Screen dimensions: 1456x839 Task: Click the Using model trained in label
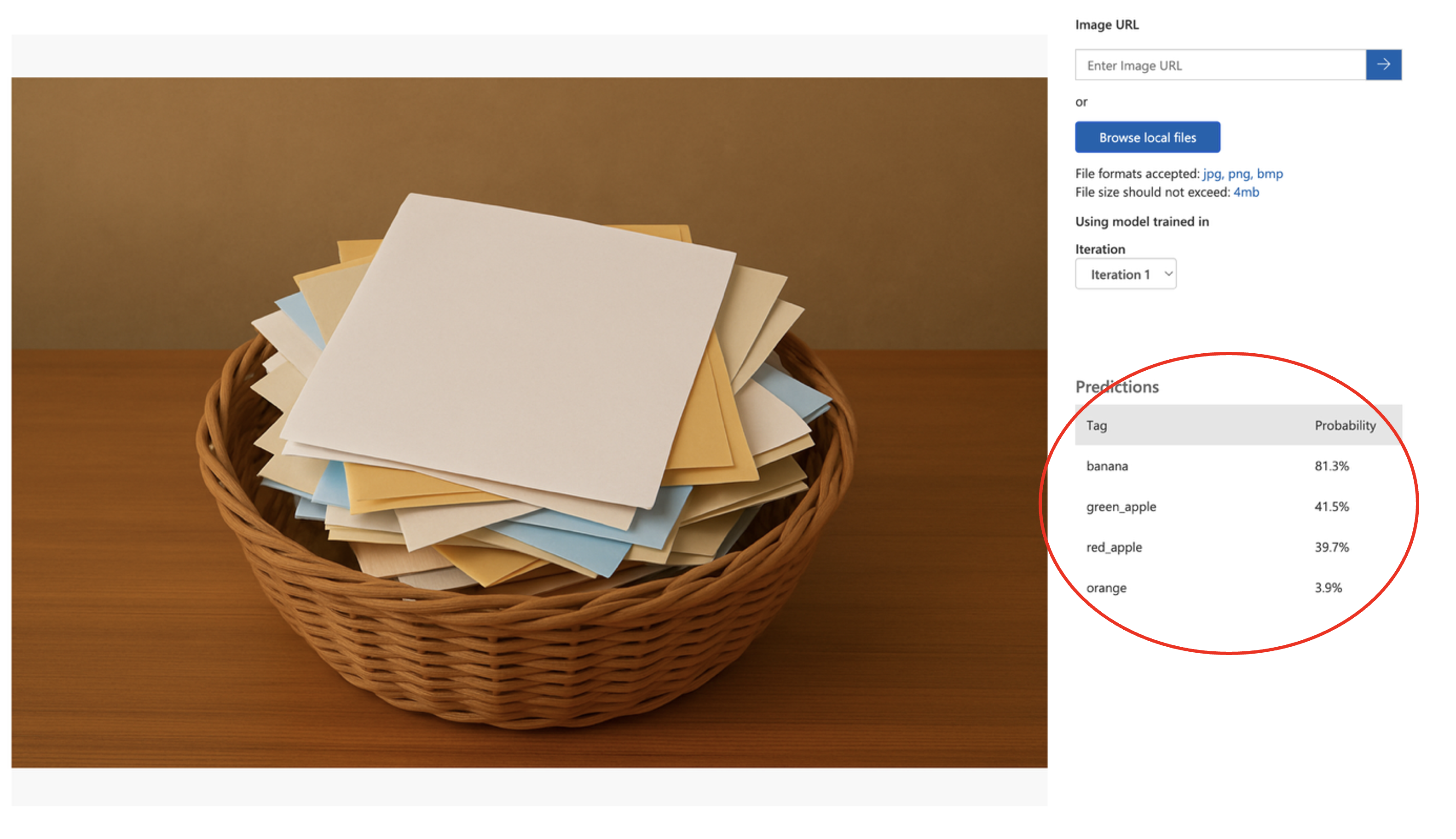point(1142,221)
